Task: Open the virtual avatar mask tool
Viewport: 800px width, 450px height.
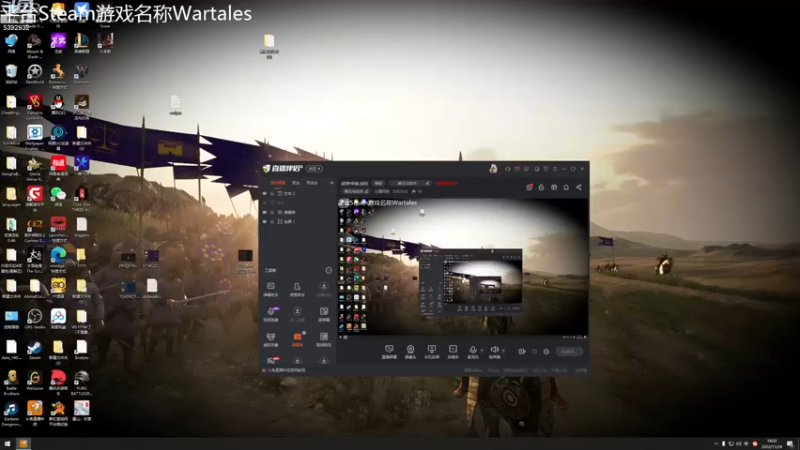Action: point(271,339)
